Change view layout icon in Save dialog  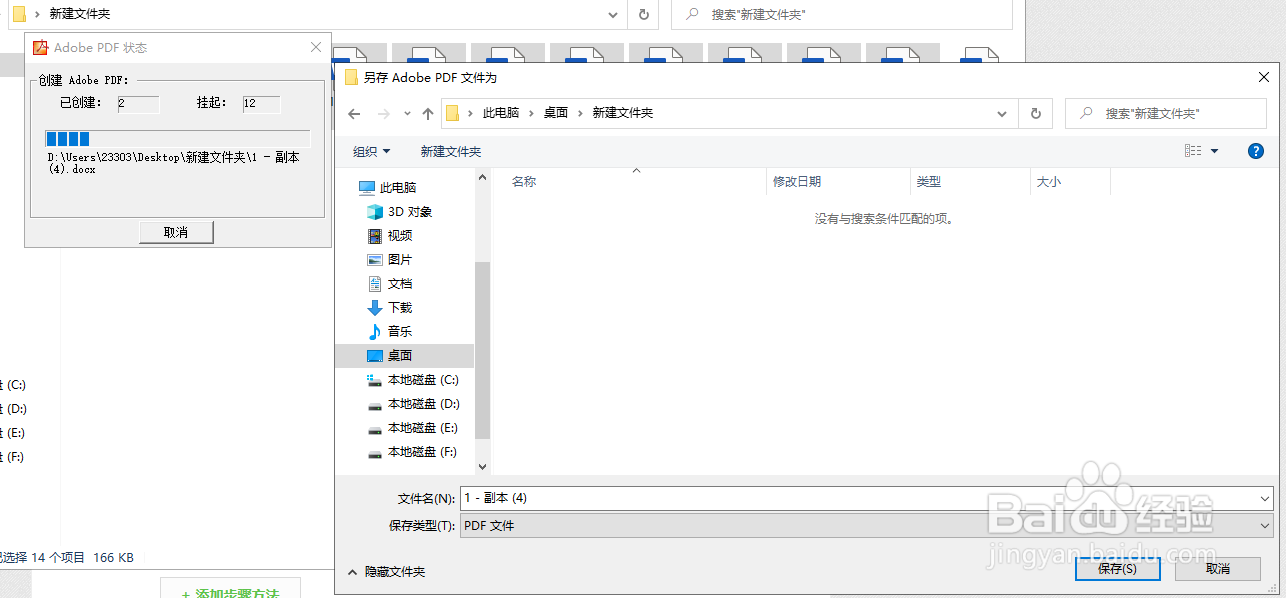tap(1193, 151)
